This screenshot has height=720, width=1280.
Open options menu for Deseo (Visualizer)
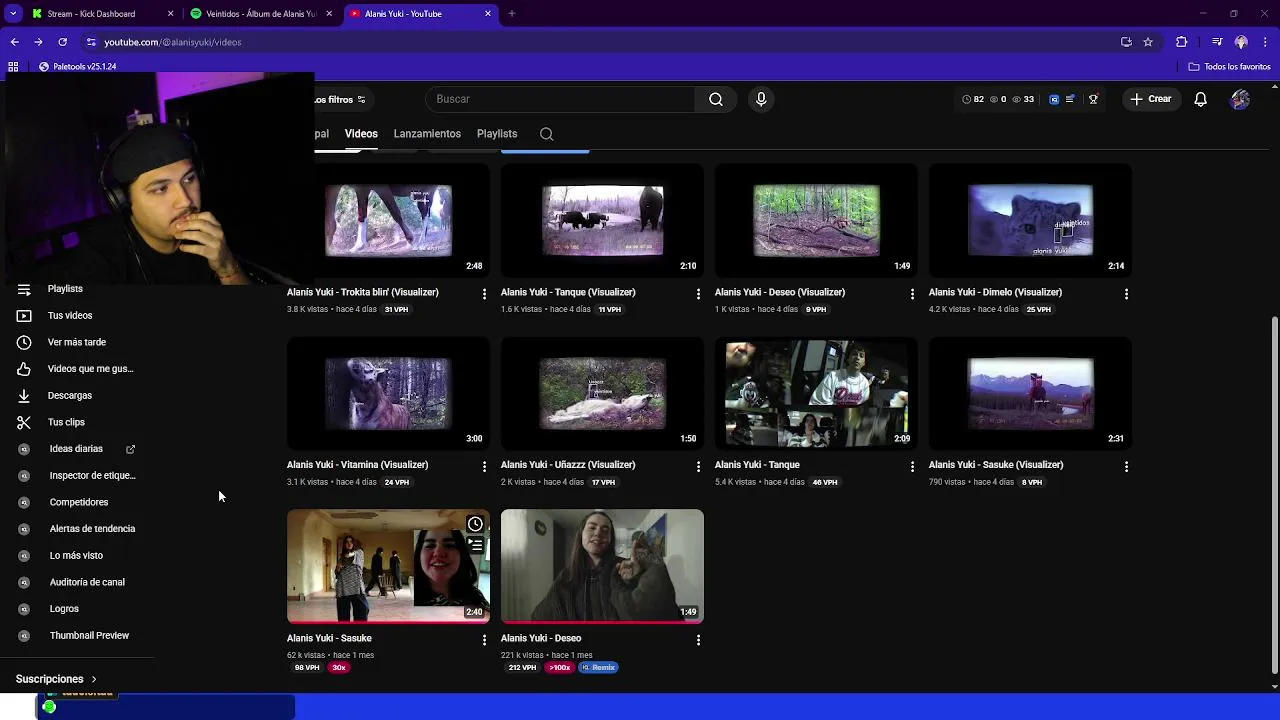pyautogui.click(x=912, y=294)
